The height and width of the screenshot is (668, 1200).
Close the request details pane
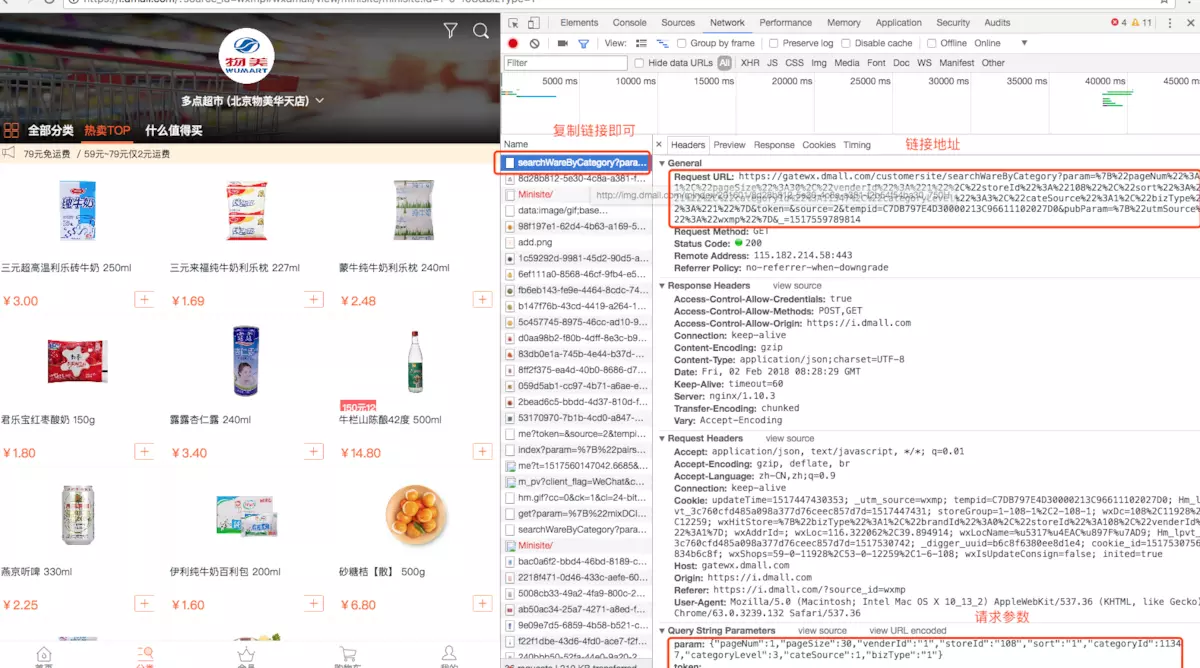[659, 145]
